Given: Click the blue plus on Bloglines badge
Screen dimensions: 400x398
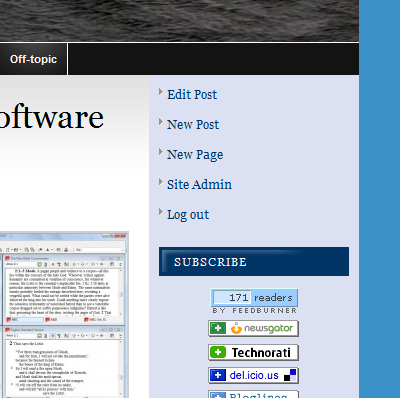Looking at the screenshot, I should pos(218,395).
